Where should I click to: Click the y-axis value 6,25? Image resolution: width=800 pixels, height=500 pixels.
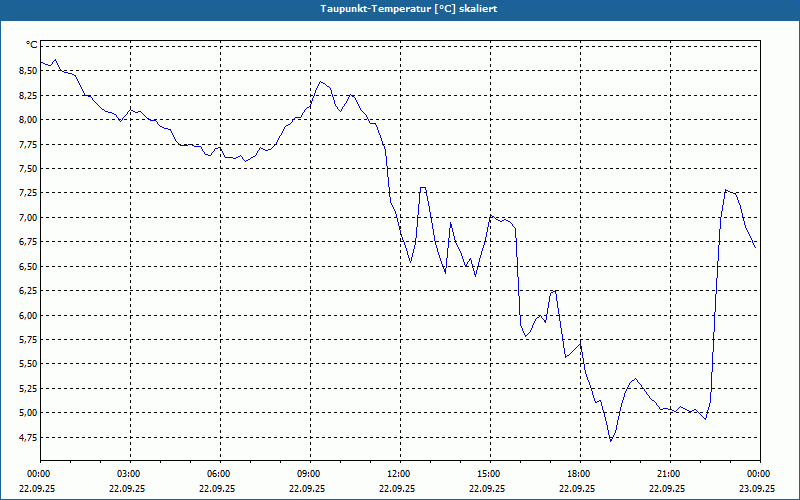[x=28, y=291]
